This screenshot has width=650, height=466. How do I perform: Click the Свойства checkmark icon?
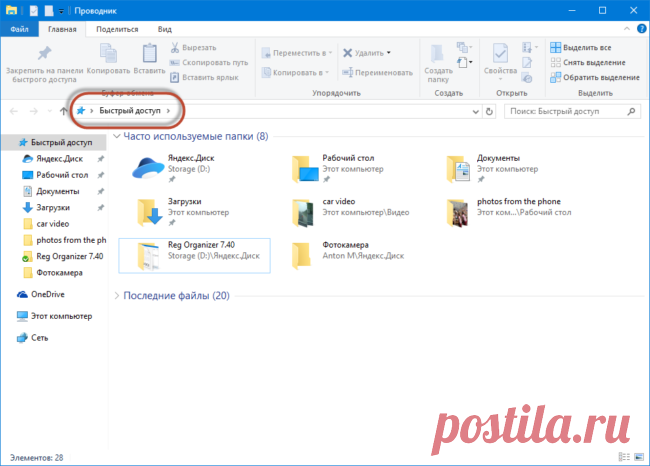coord(500,54)
